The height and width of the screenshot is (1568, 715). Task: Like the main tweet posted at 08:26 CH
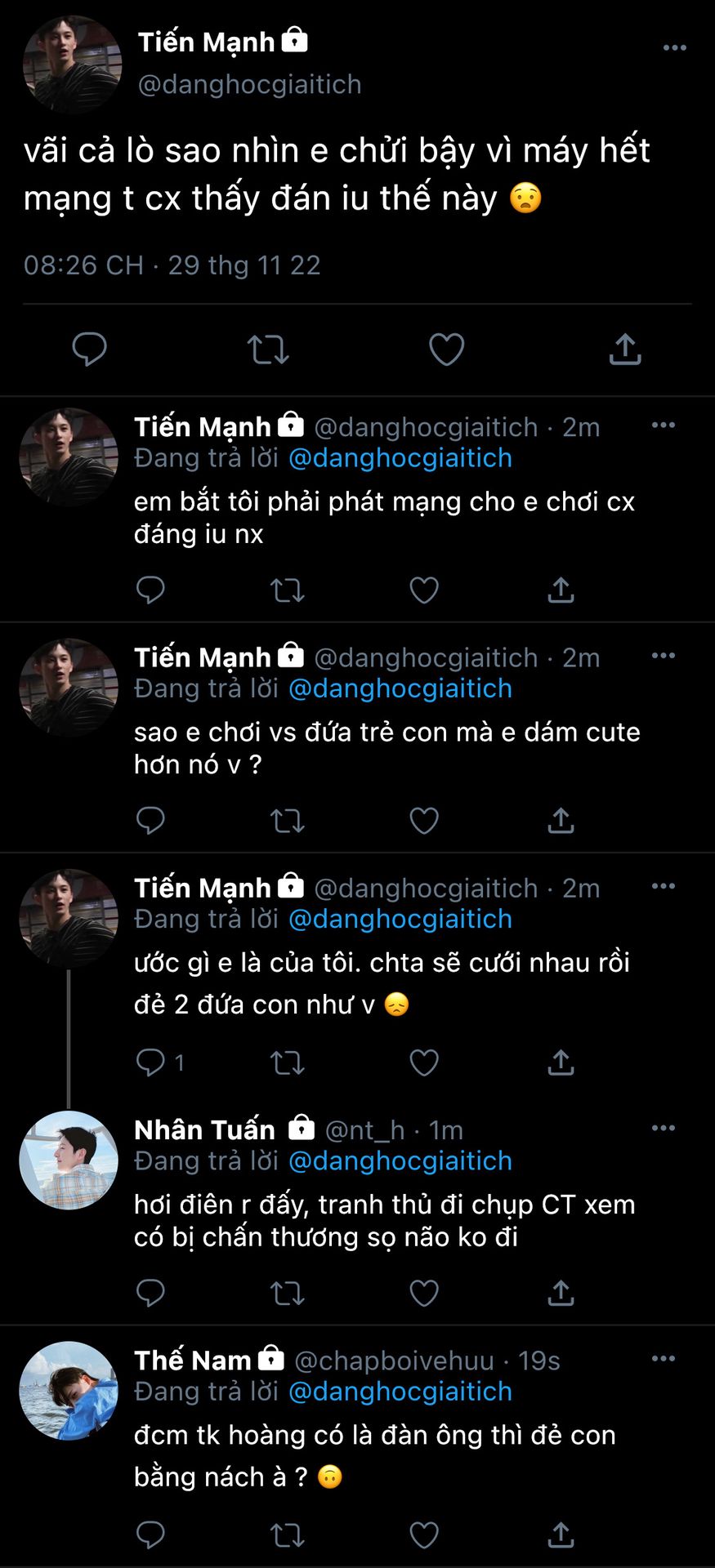coord(446,350)
